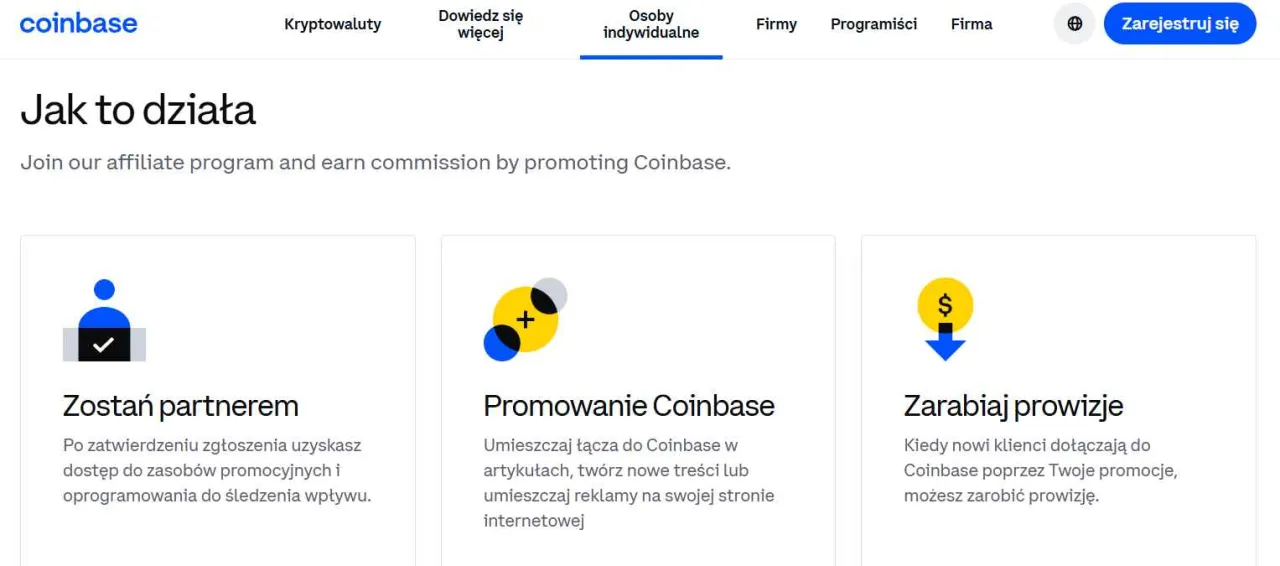Expand the Firmy navigation menu
Viewport: 1280px width, 566px height.
(x=776, y=24)
